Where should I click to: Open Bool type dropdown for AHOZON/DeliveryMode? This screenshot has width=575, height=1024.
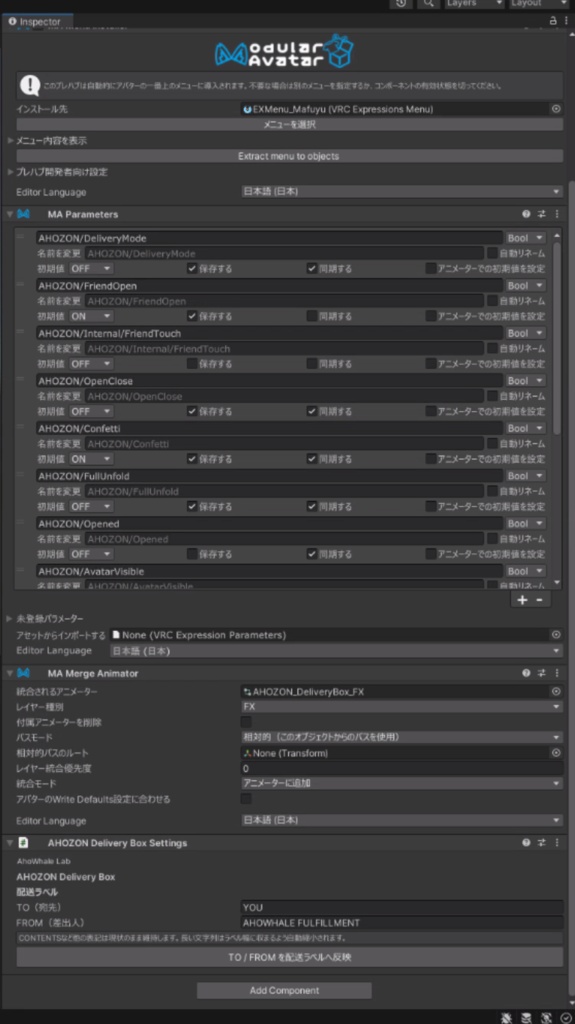click(525, 238)
